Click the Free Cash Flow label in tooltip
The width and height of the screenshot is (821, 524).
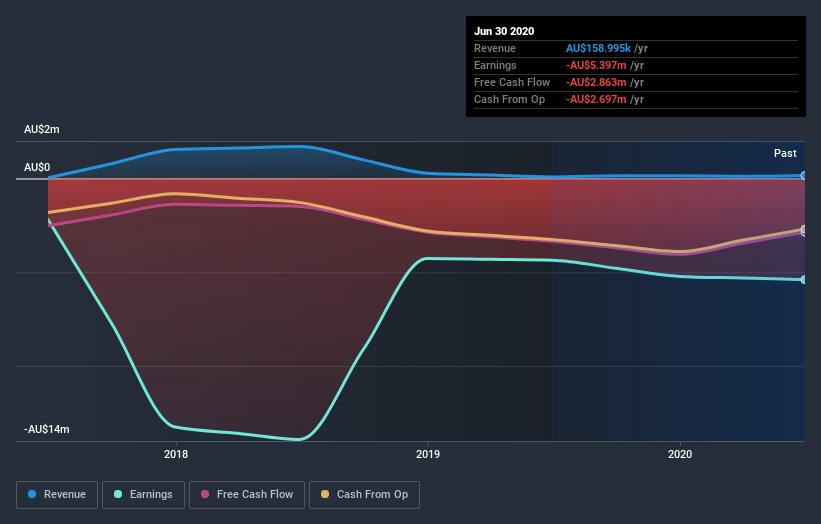point(512,82)
